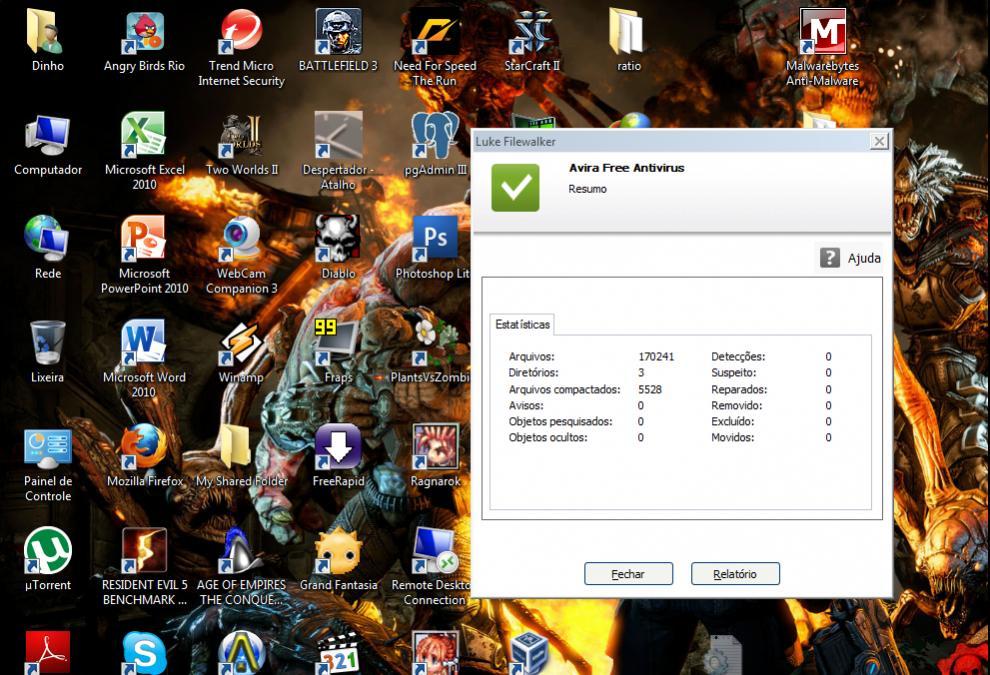Open Skype shortcut
The height and width of the screenshot is (675, 990).
144,653
